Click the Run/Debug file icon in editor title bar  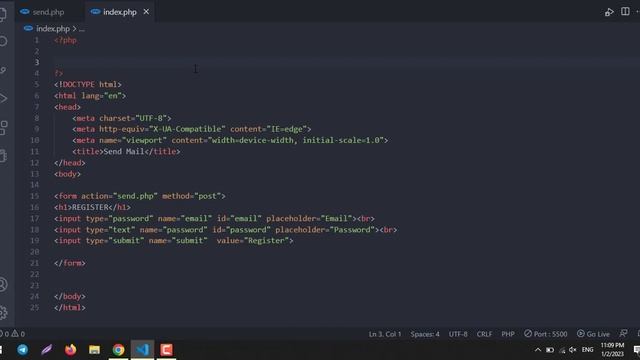(x=609, y=12)
